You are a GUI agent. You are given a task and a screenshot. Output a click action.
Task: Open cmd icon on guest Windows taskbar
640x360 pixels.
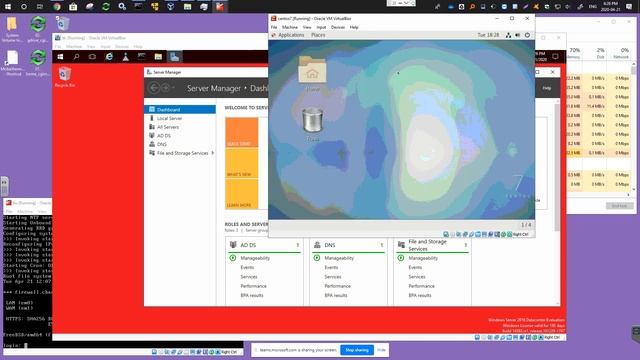142,57
